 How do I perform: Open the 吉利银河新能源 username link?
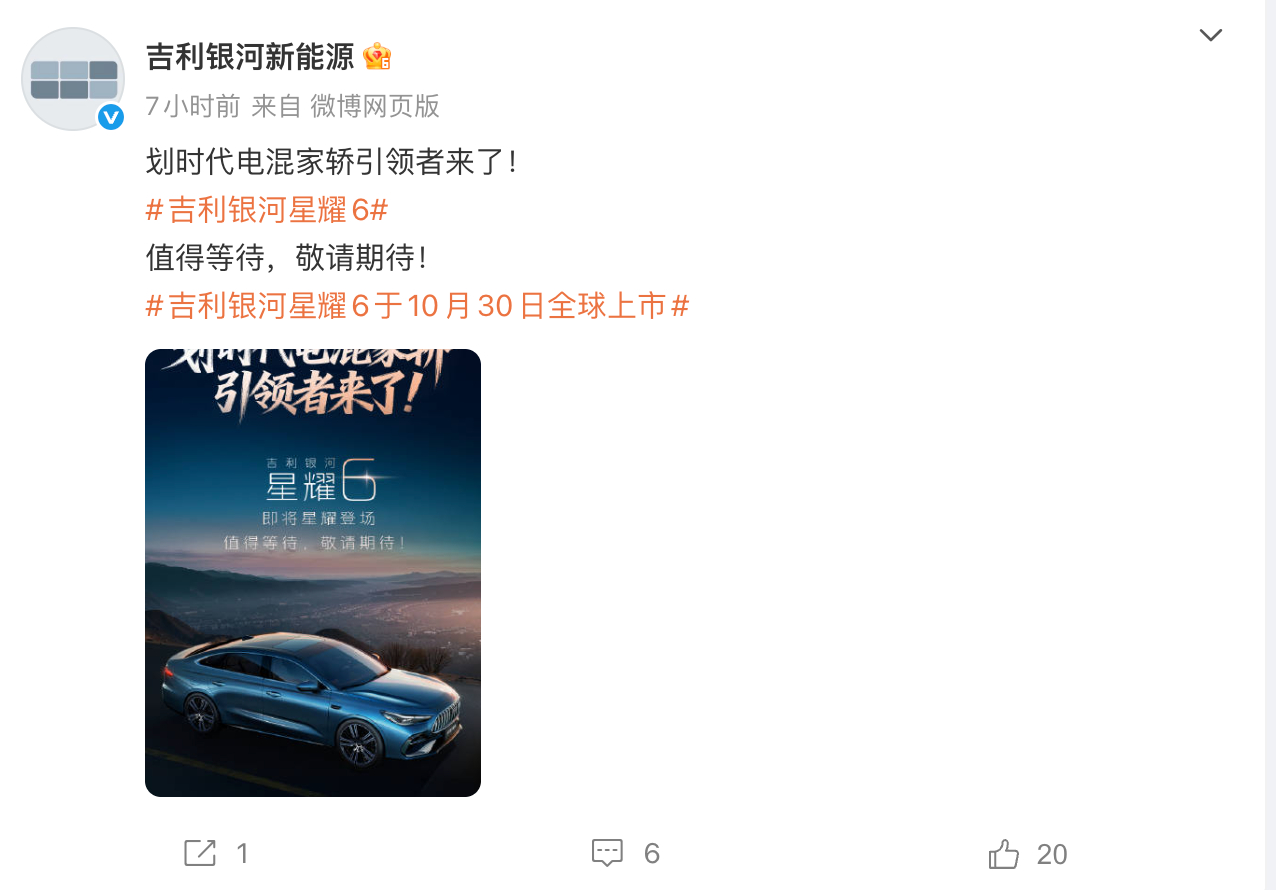[250, 57]
